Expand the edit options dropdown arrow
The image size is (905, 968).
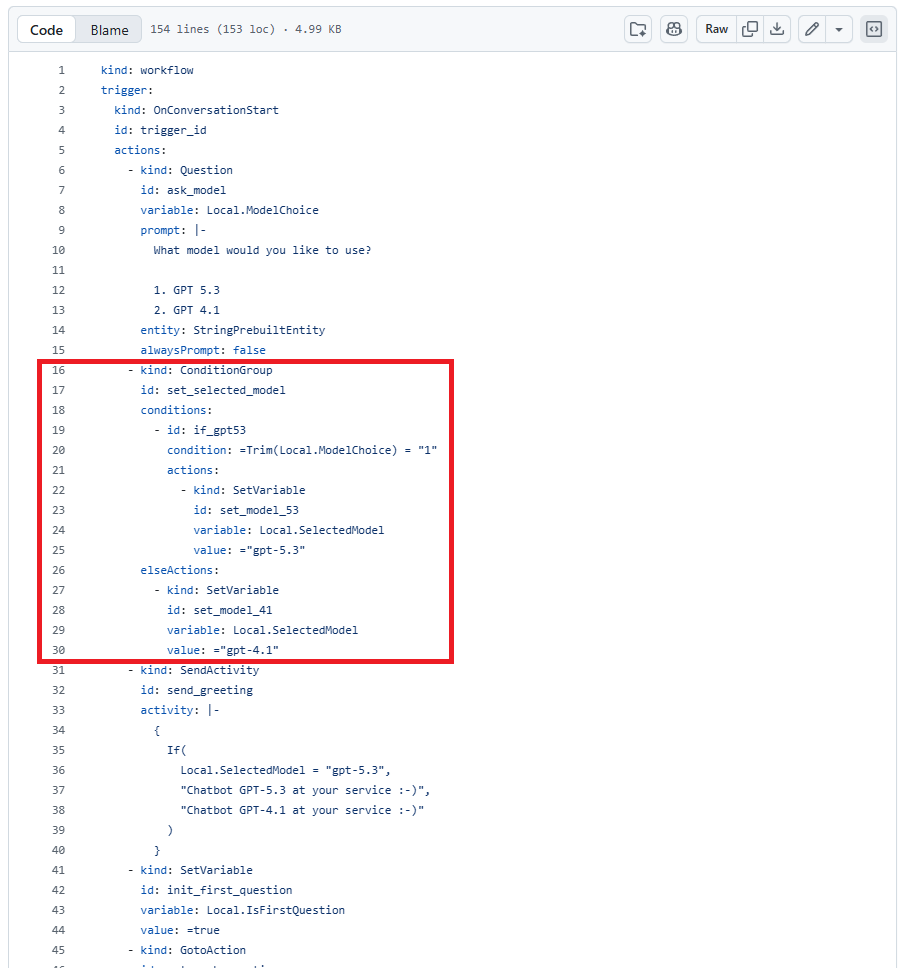coord(839,29)
